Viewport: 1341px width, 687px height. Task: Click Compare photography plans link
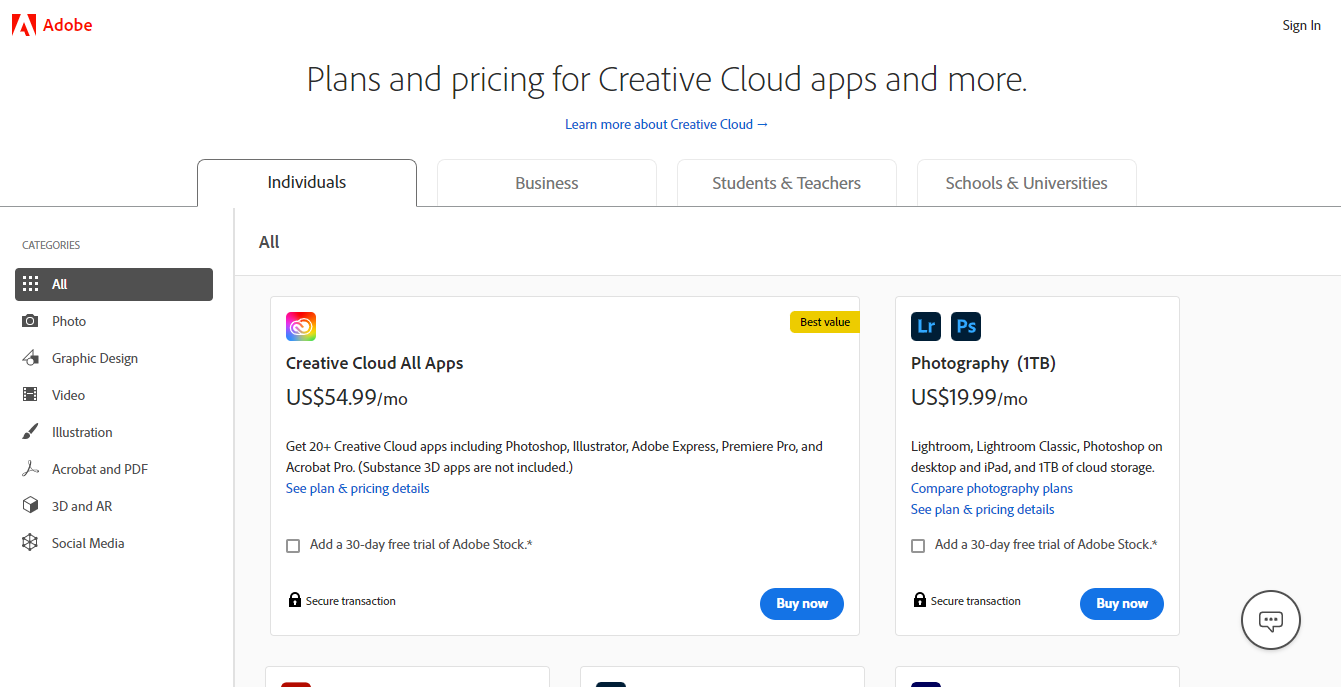991,489
